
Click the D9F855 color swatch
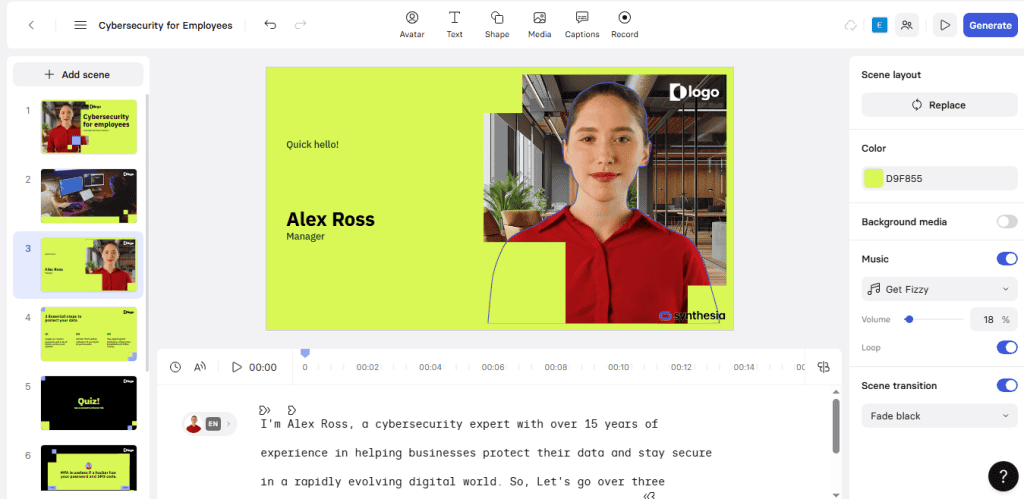pos(873,178)
